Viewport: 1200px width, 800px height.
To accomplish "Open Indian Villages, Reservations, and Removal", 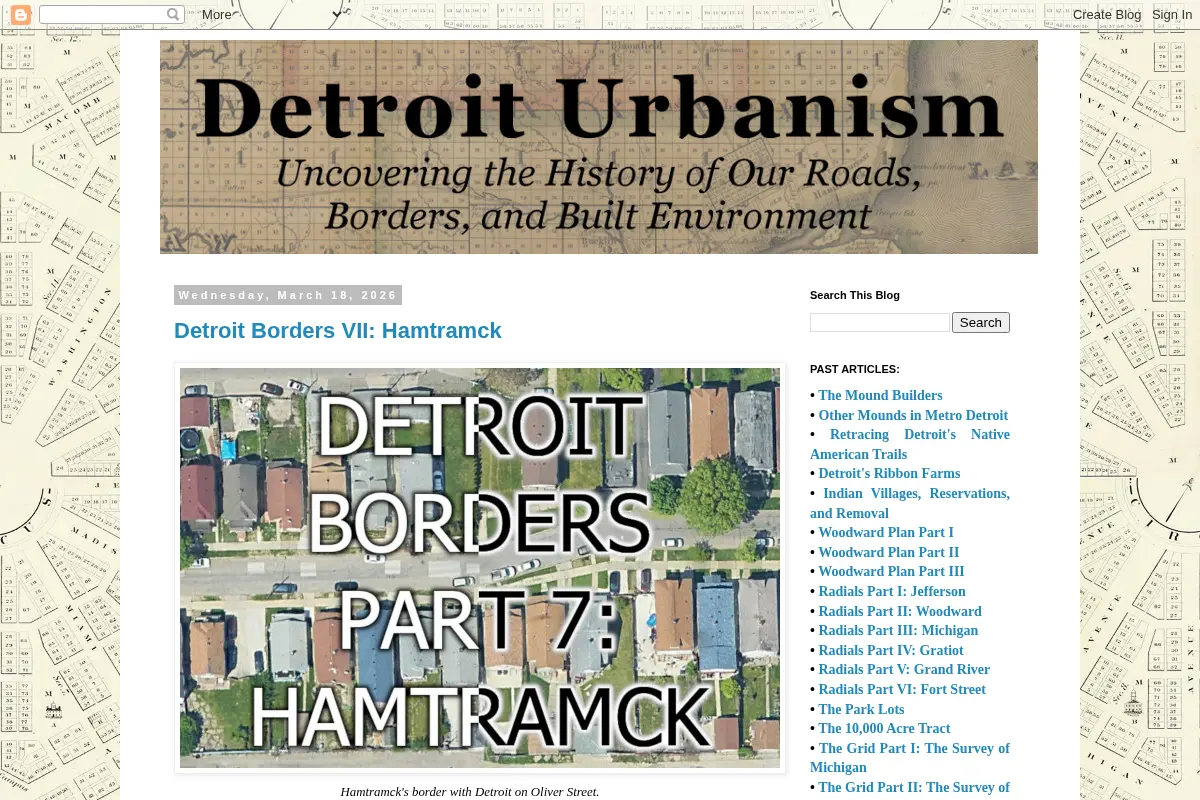I will 910,503.
